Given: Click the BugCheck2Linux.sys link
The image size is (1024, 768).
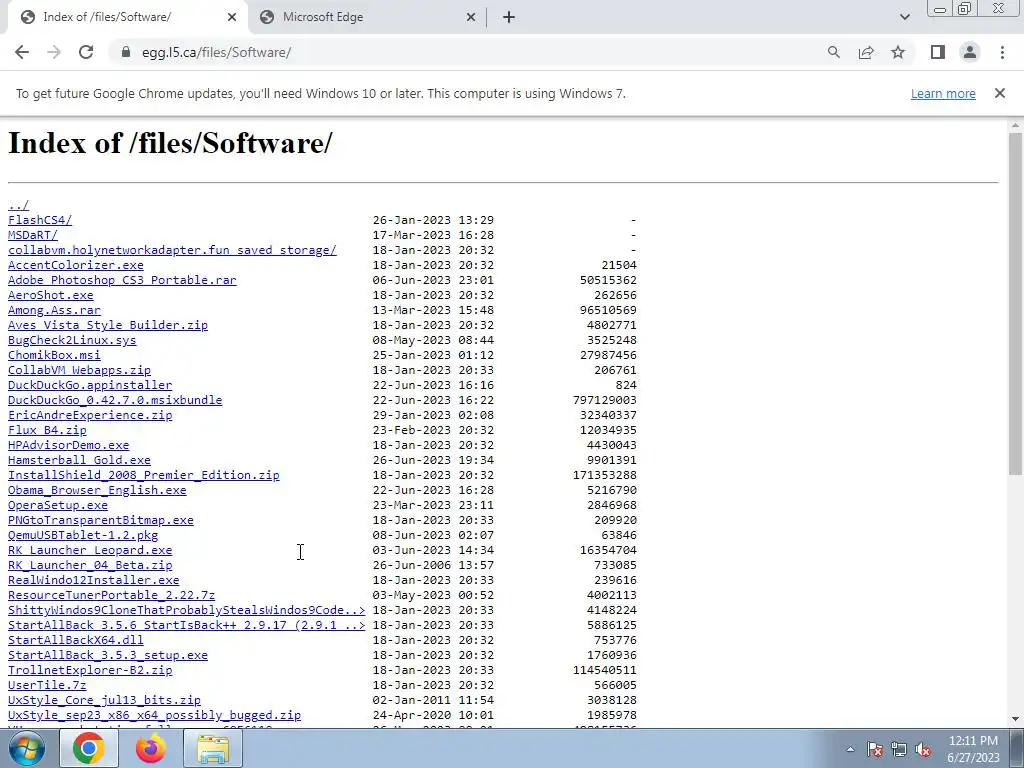Looking at the screenshot, I should tap(72, 340).
